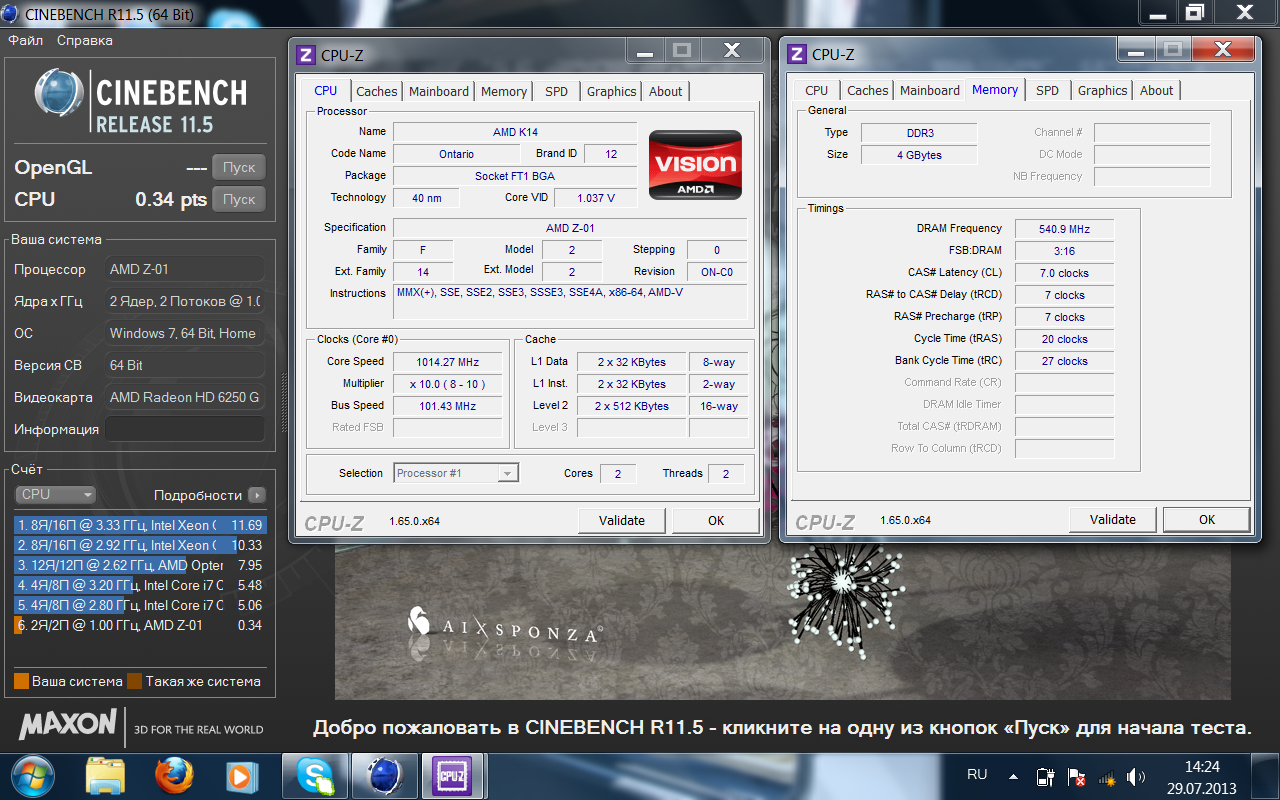This screenshot has width=1280, height=800.
Task: Open the Processor #1 selection dropdown
Action: click(456, 473)
